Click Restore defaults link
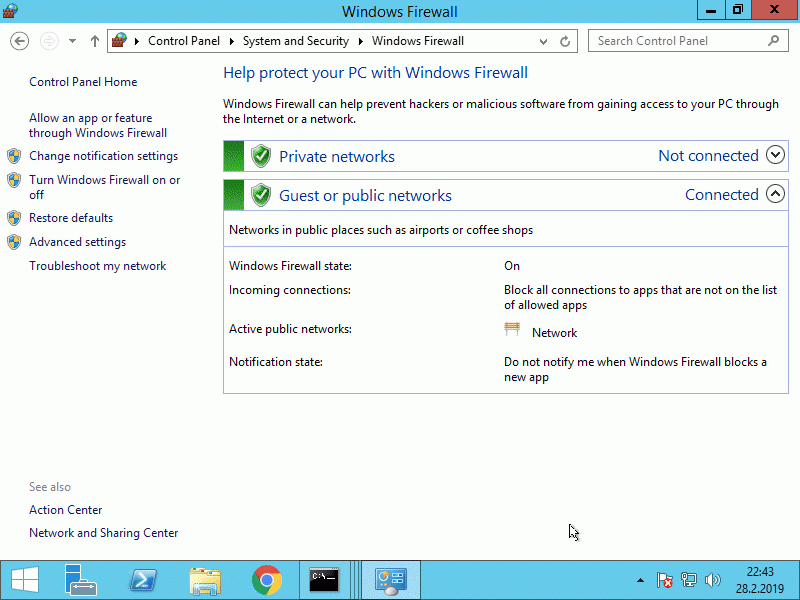The width and height of the screenshot is (800, 600). click(71, 218)
